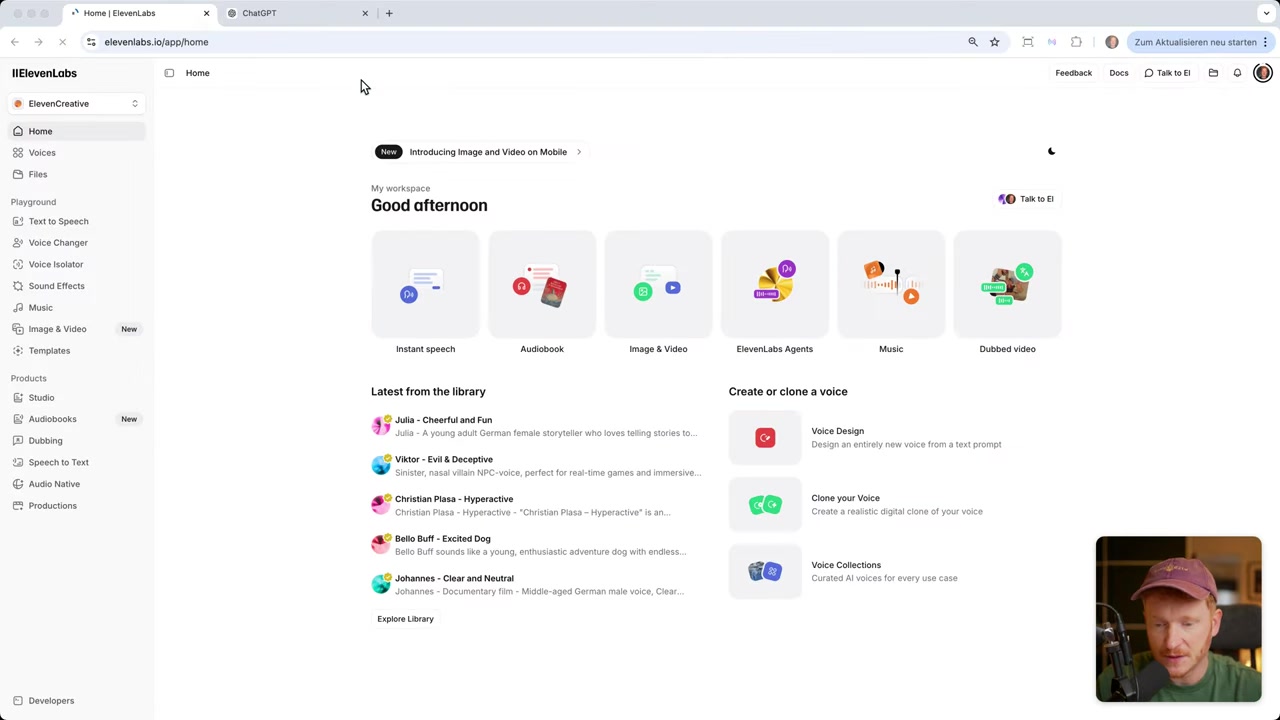Open Text to Speech in the sidebar
Viewport: 1280px width, 720px height.
pos(76,221)
